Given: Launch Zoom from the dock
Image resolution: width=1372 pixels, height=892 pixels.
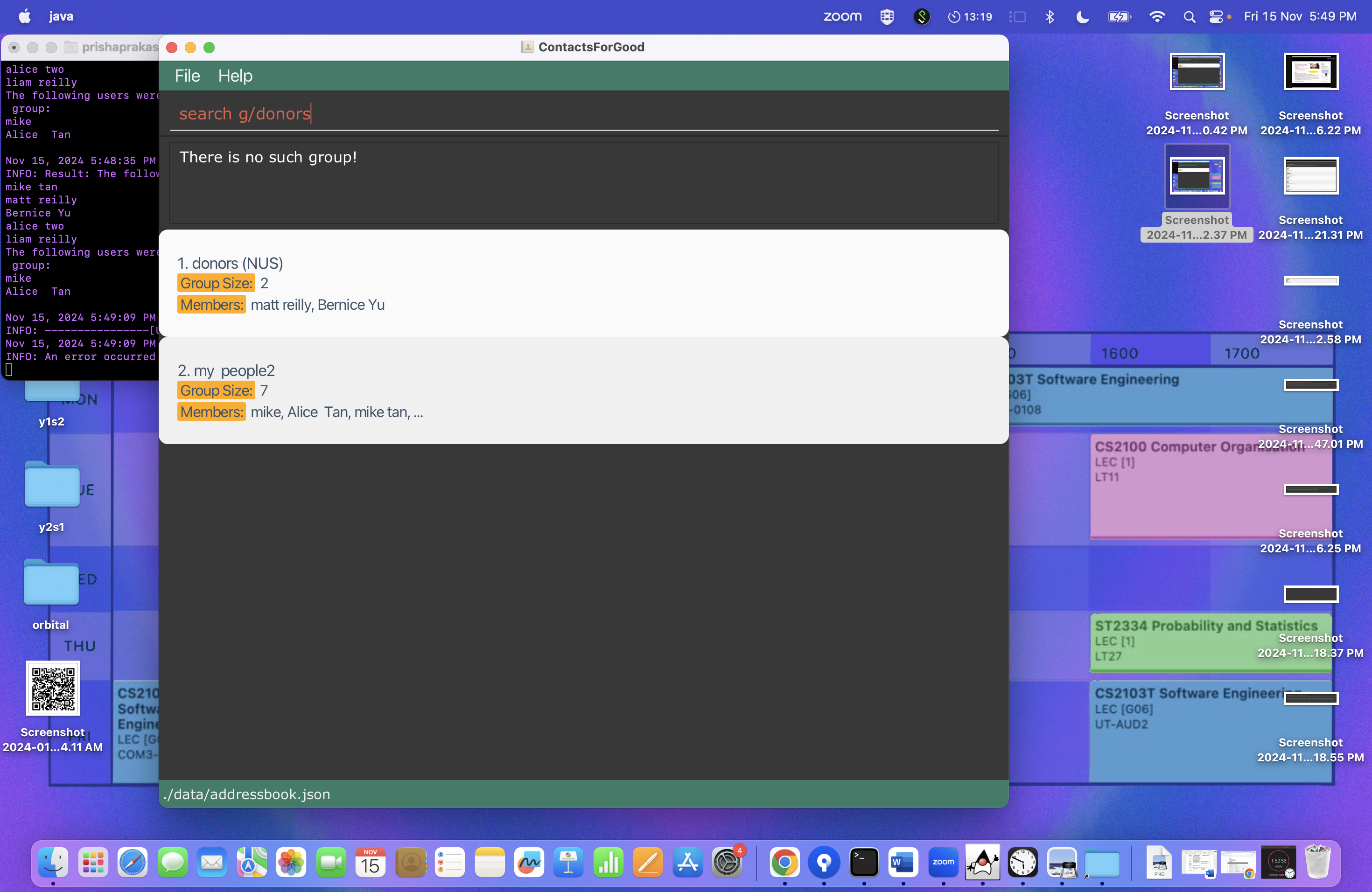Looking at the screenshot, I should tap(943, 862).
